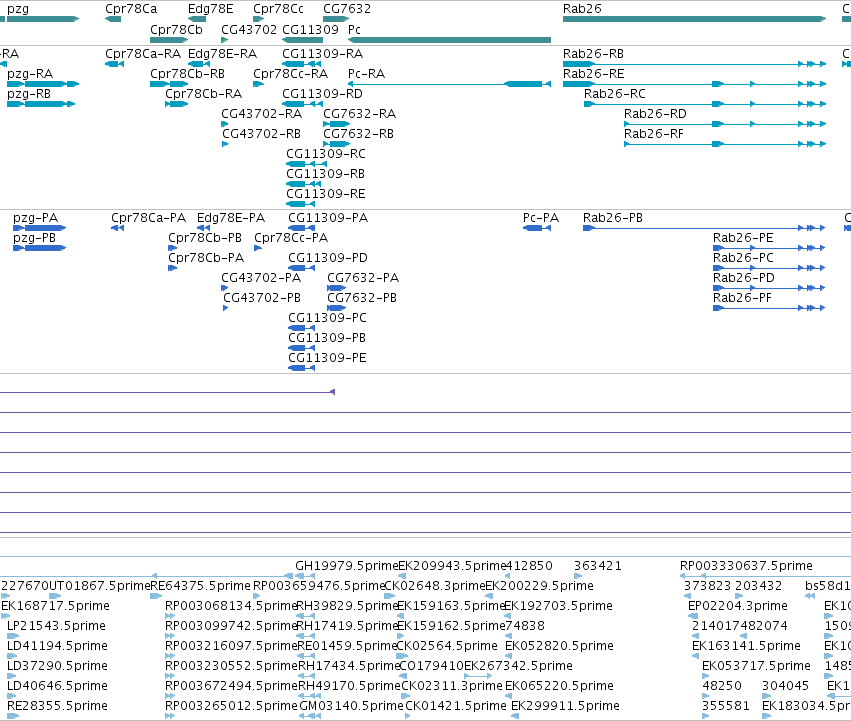851x721 pixels.
Task: Select protein label Cpr78Cb-PA
Action: coord(206,258)
